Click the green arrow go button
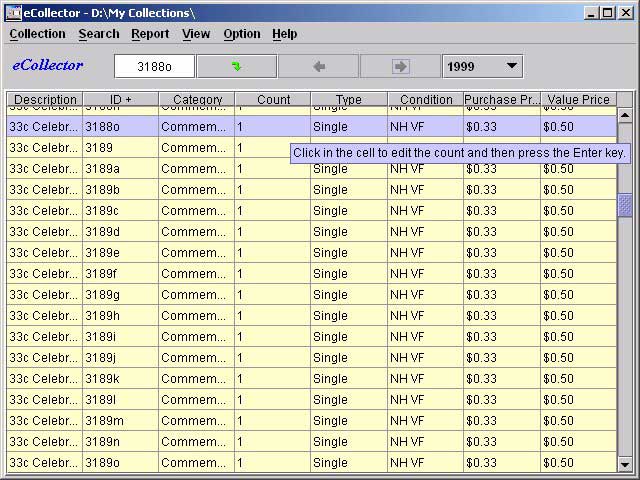 click(x=236, y=67)
